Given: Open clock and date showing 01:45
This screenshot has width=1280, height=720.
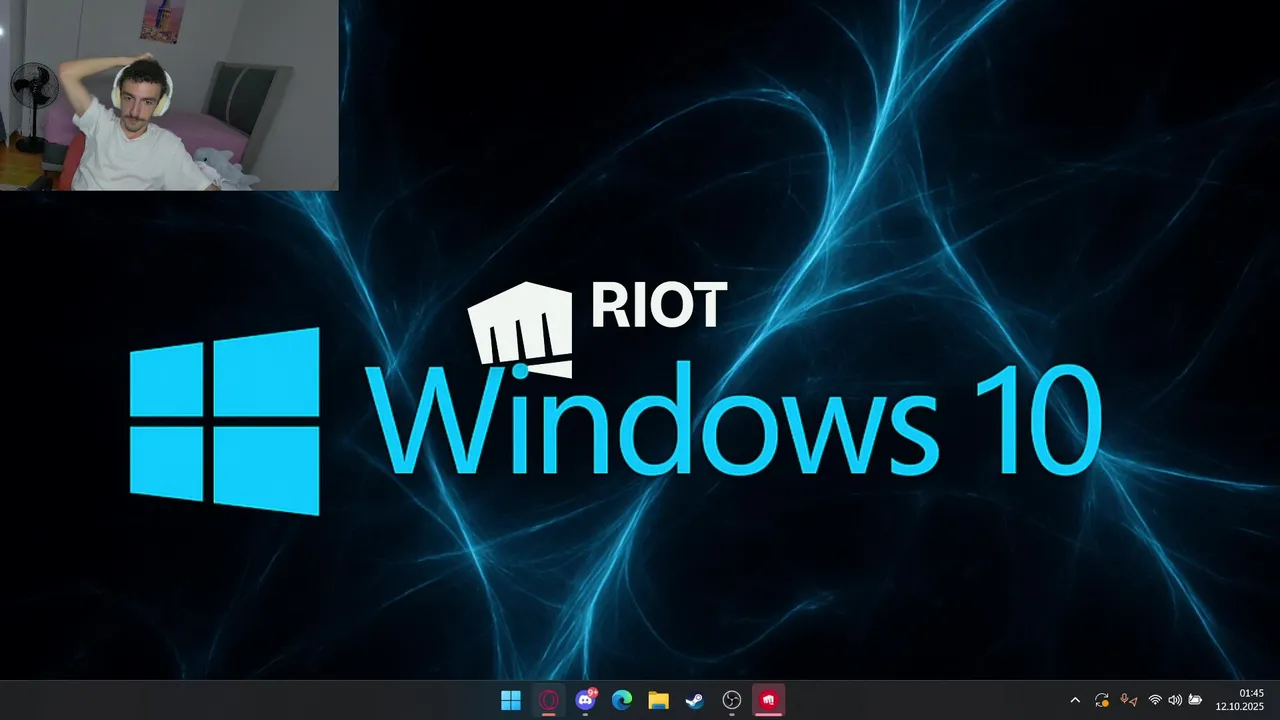Looking at the screenshot, I should (x=1240, y=700).
